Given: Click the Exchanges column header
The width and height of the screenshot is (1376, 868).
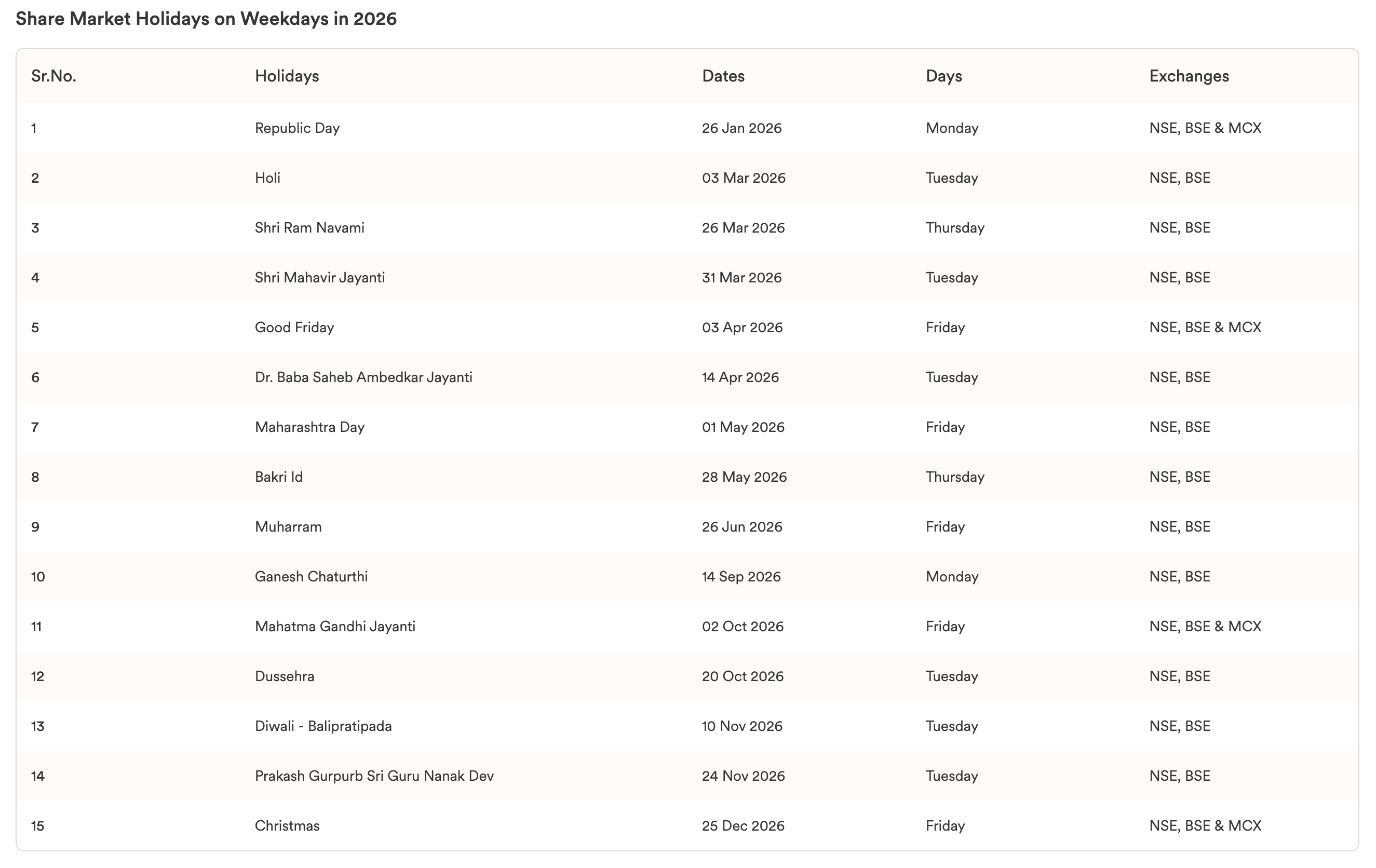Looking at the screenshot, I should (1189, 76).
